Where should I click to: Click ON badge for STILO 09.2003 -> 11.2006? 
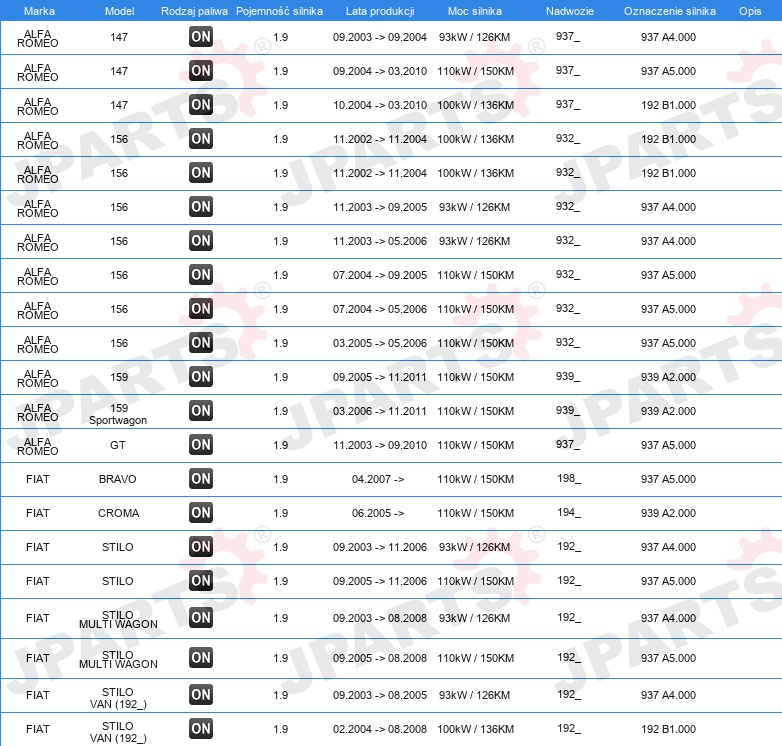[x=201, y=547]
